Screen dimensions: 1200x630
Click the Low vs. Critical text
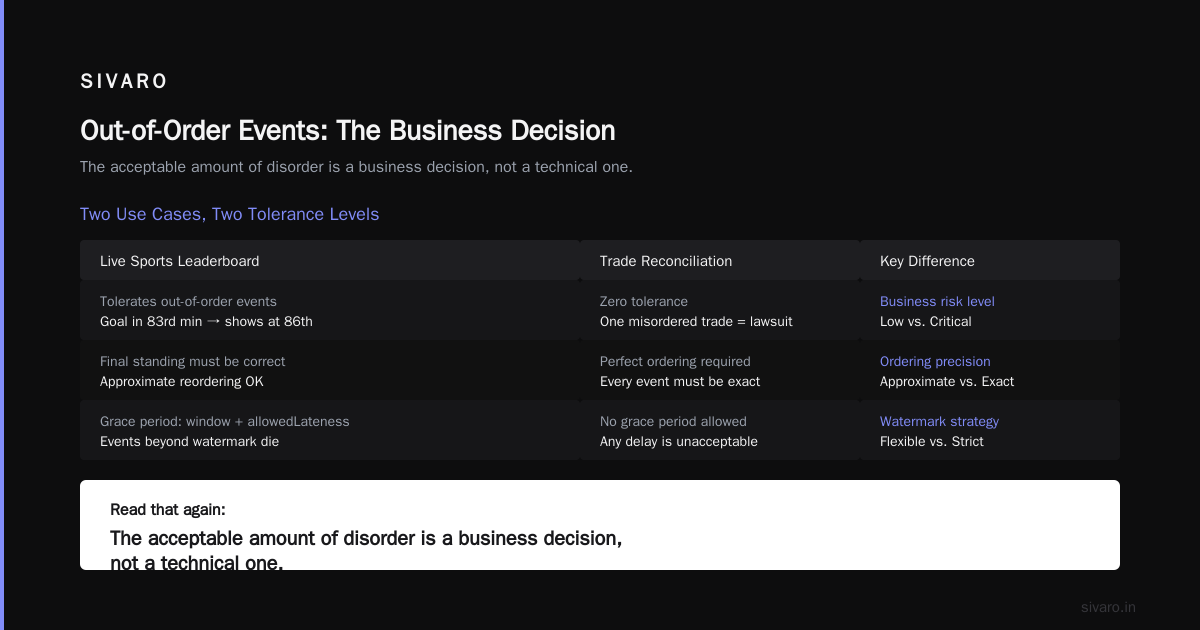pos(926,321)
